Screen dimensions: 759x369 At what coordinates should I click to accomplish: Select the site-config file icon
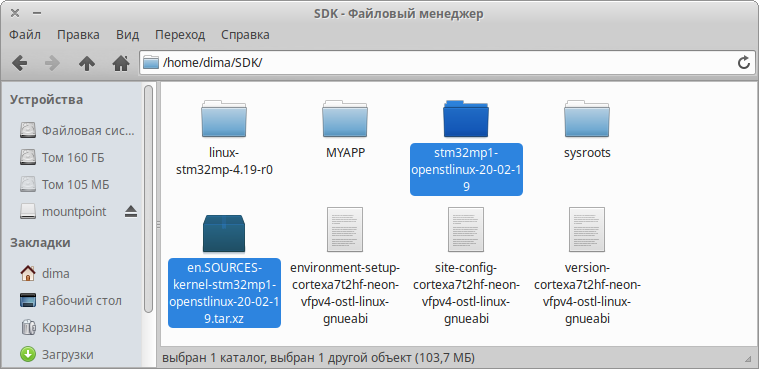(x=466, y=230)
